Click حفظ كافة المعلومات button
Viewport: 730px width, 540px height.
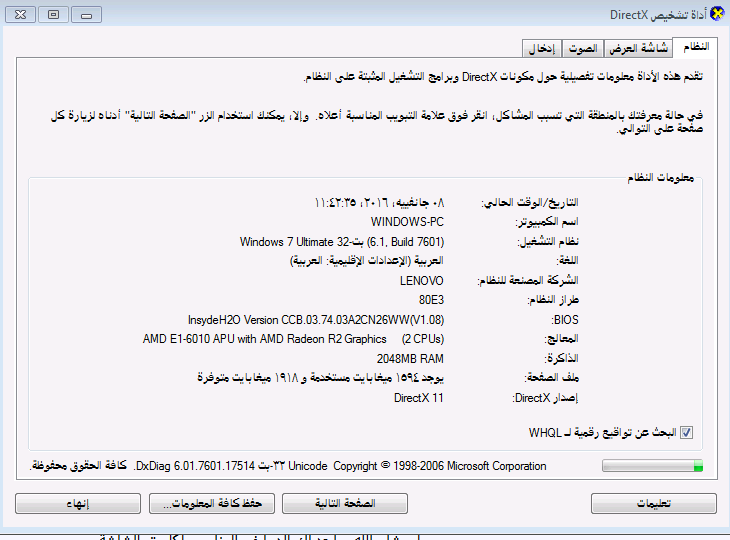(212, 504)
